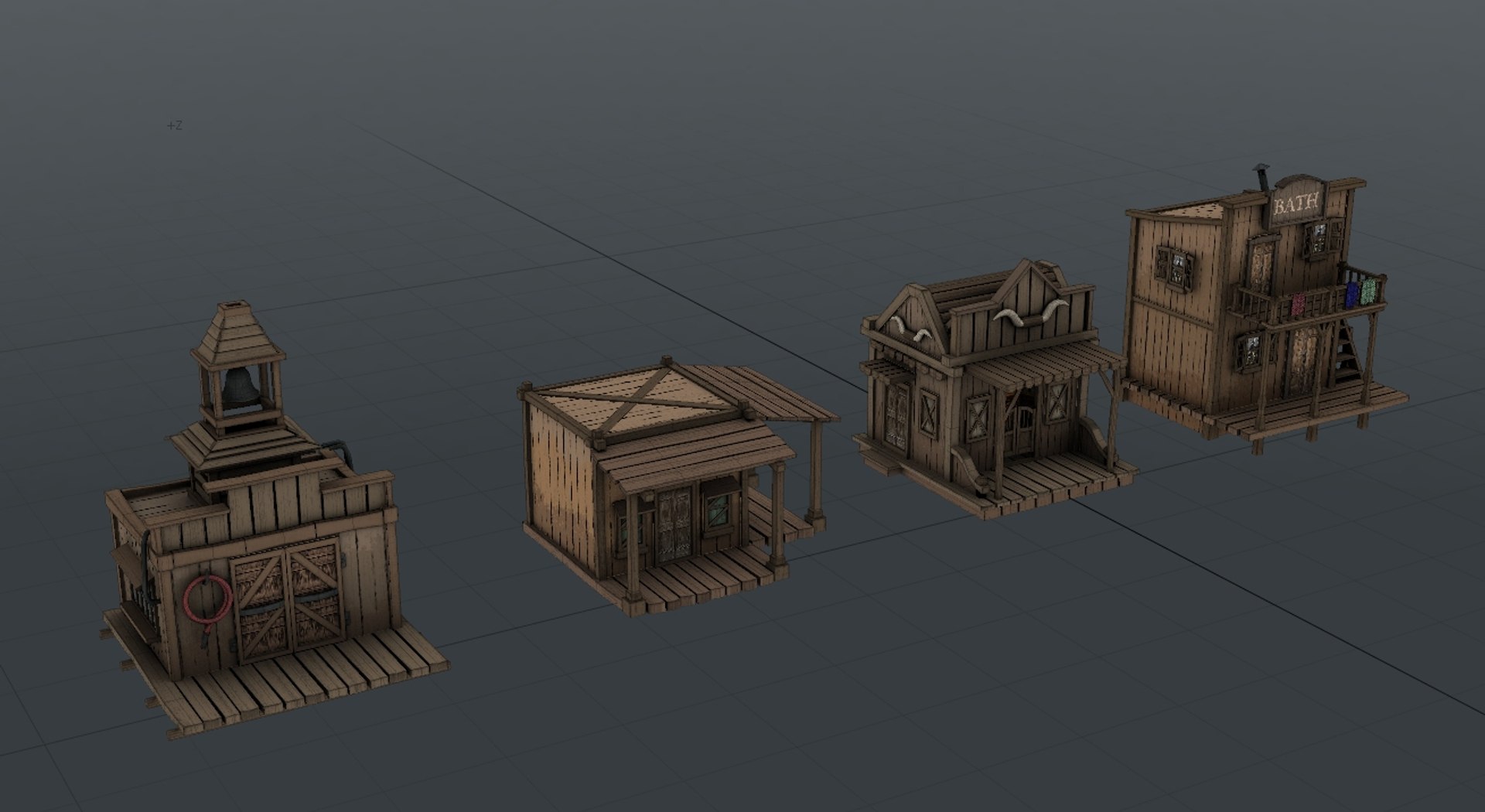Select the building decorated with bull horns
1485x812 pixels.
(994, 389)
